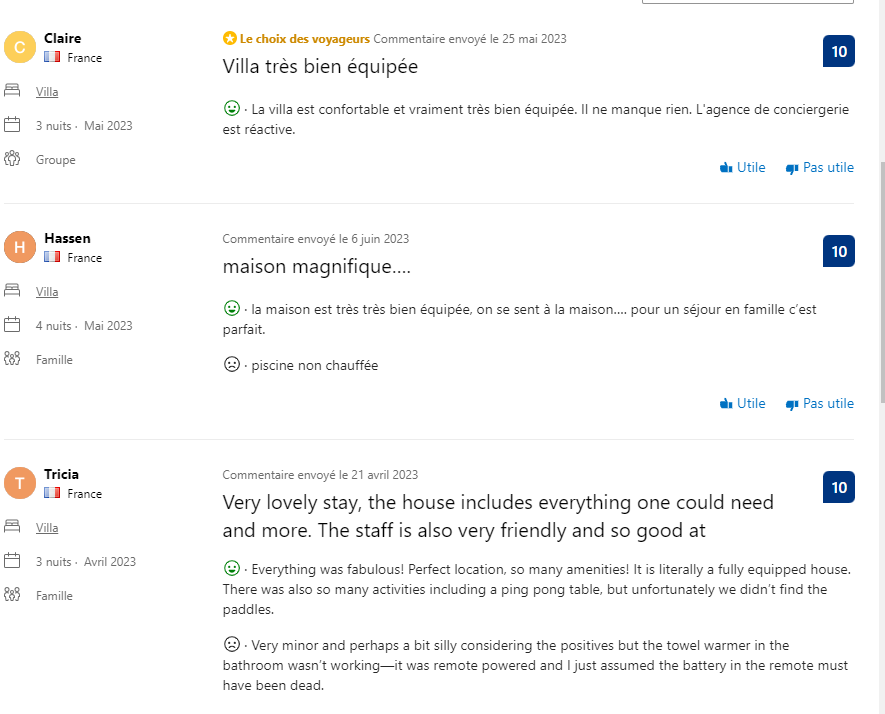This screenshot has width=885, height=714.
Task: Click the score 10 badge on Tricia's review
Action: point(838,487)
